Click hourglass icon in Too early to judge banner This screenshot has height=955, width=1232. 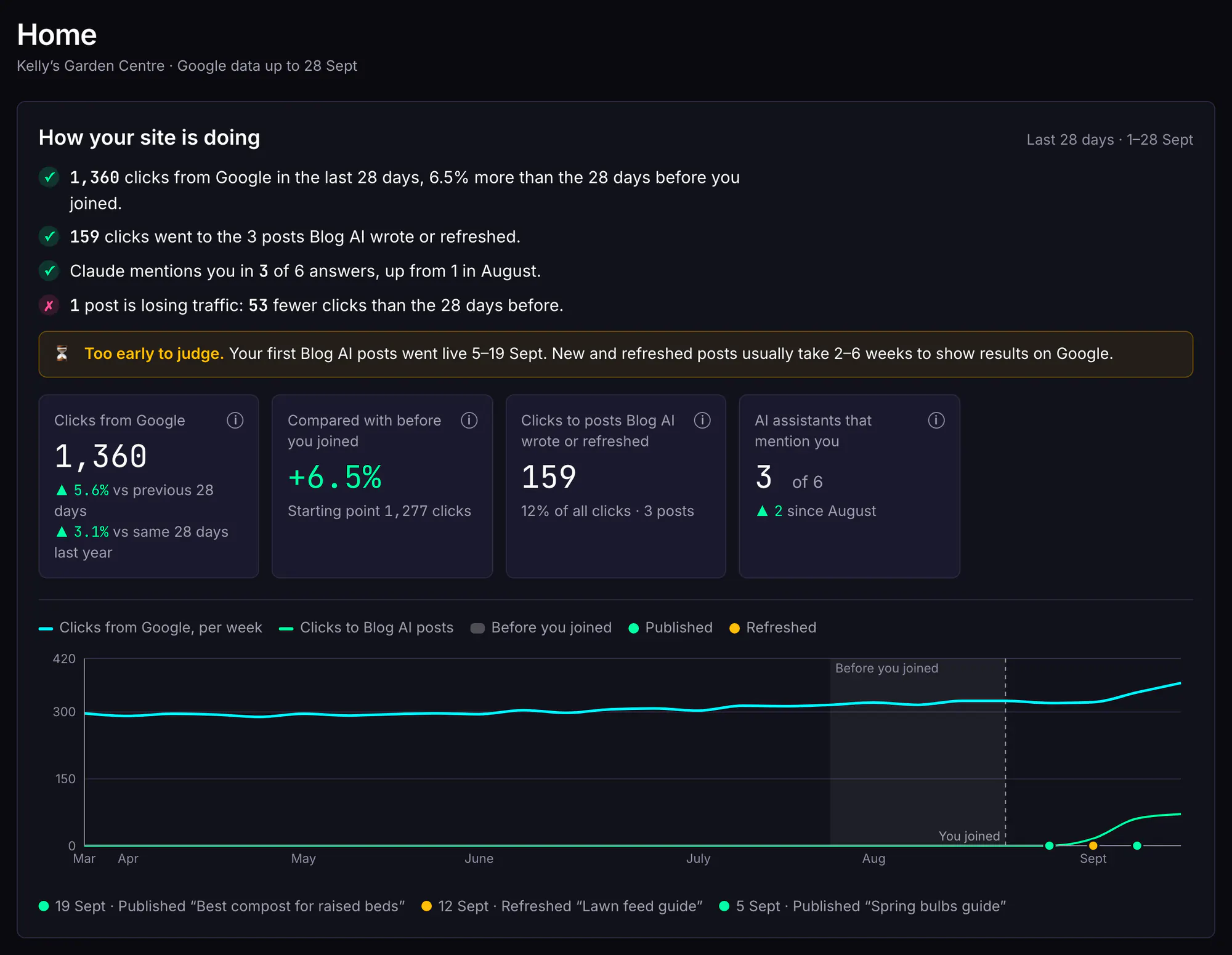coord(62,353)
